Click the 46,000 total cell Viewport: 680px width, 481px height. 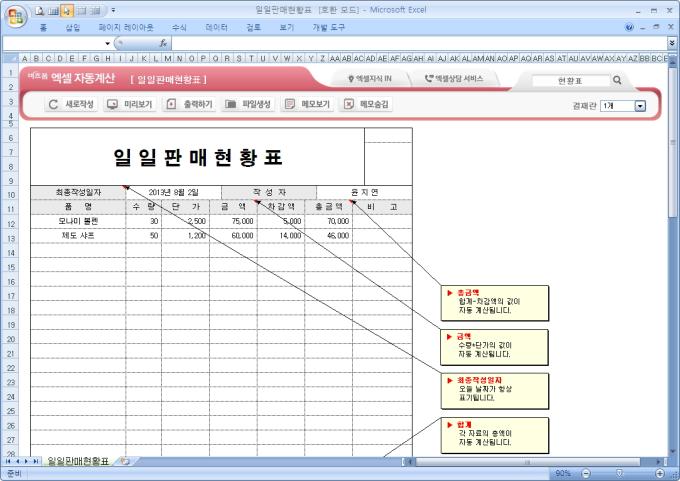click(x=329, y=236)
